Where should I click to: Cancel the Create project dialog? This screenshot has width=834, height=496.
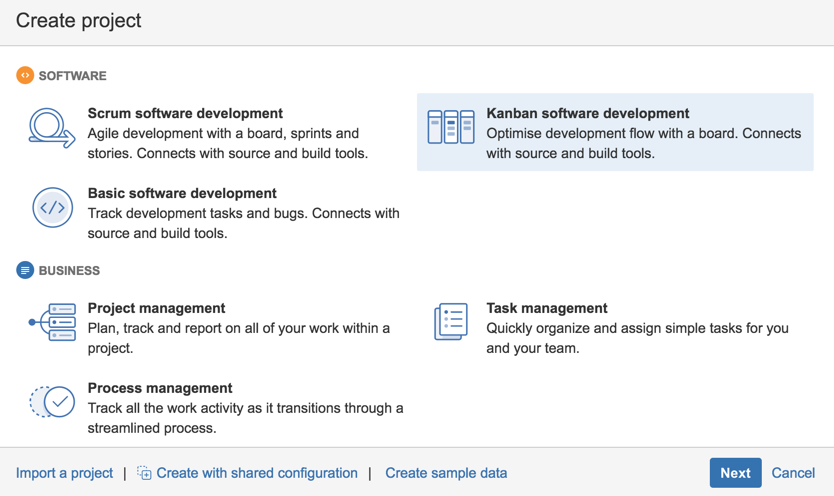pos(792,473)
